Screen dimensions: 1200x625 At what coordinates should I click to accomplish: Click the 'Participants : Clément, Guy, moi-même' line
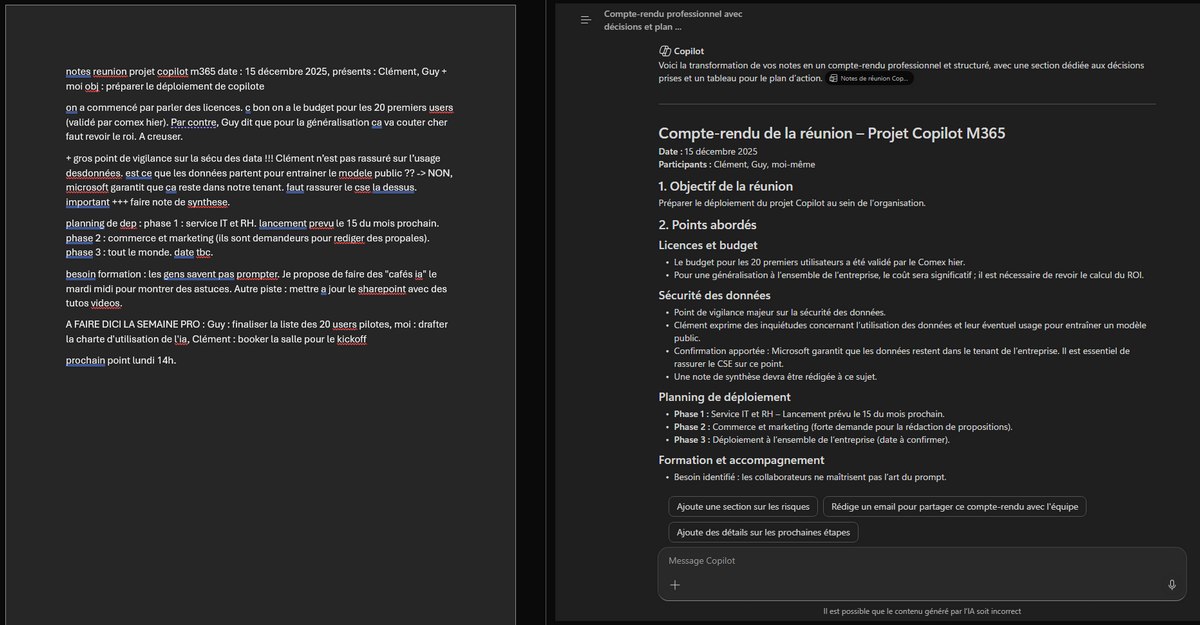pyautogui.click(x=737, y=164)
